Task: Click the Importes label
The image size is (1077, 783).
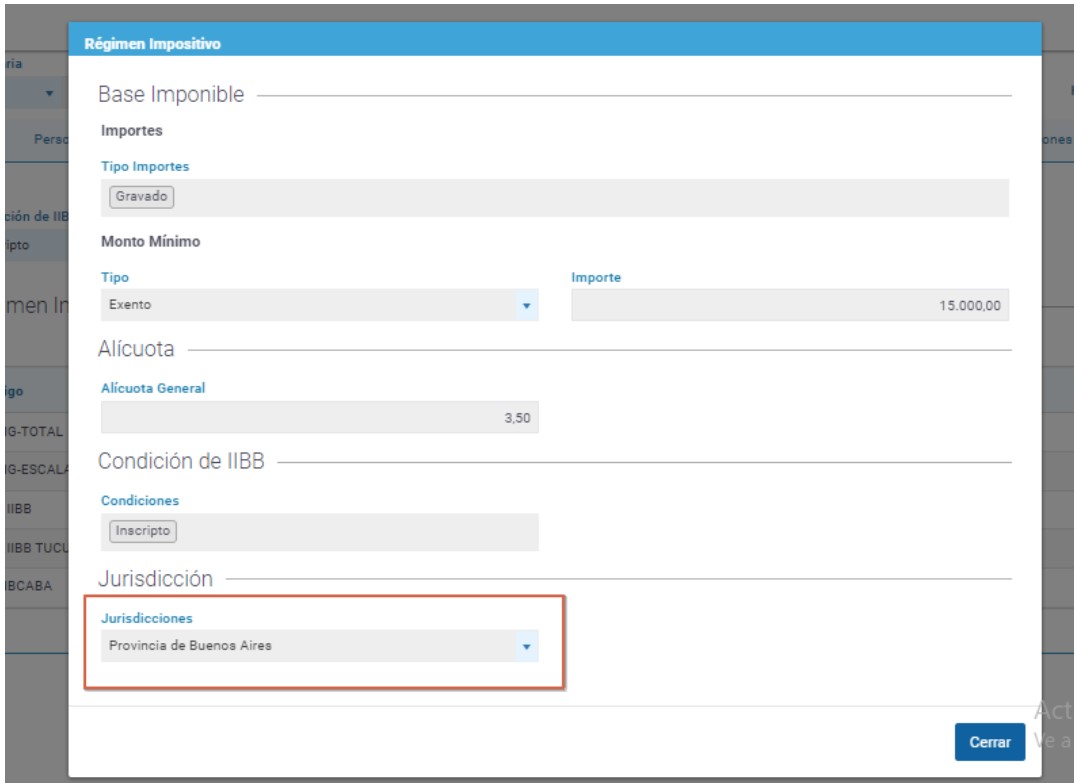Action: point(132,130)
